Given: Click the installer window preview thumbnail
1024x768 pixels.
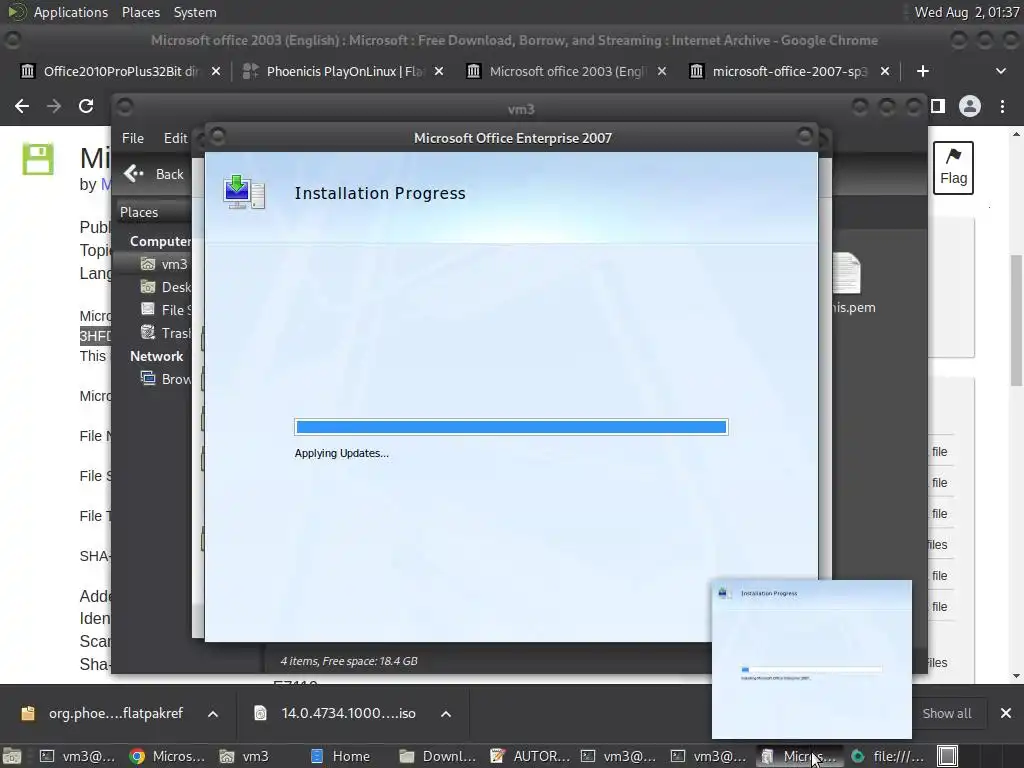Looking at the screenshot, I should point(812,659).
